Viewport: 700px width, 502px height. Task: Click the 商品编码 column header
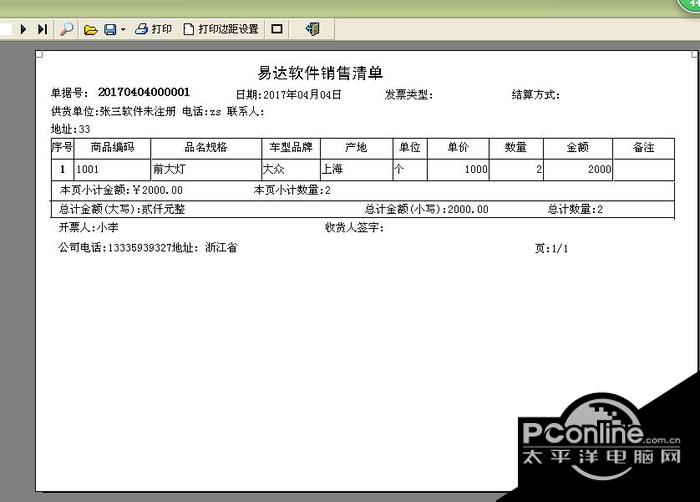coord(112,147)
